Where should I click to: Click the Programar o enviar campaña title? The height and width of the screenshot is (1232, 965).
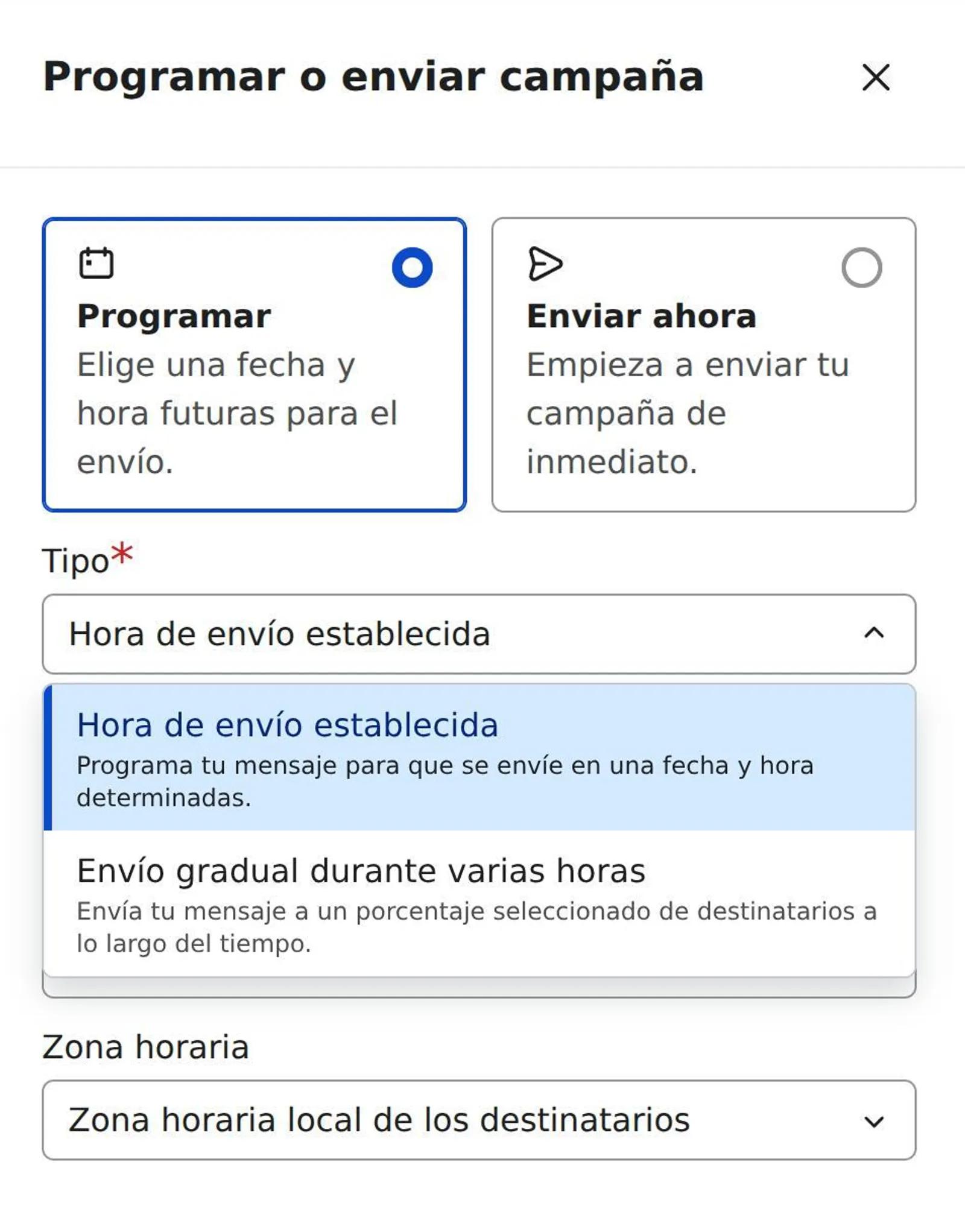[373, 77]
